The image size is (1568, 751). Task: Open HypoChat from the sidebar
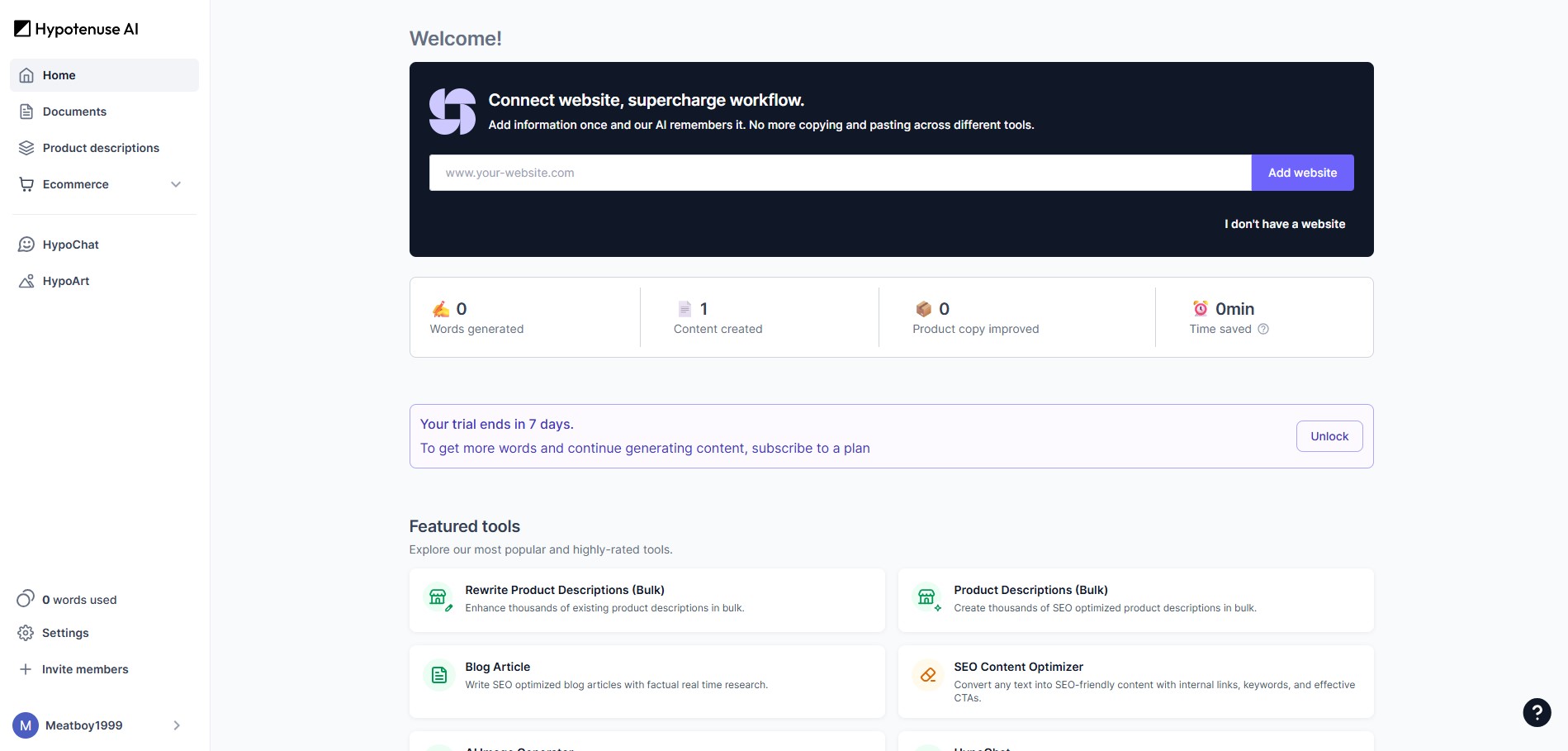click(70, 245)
